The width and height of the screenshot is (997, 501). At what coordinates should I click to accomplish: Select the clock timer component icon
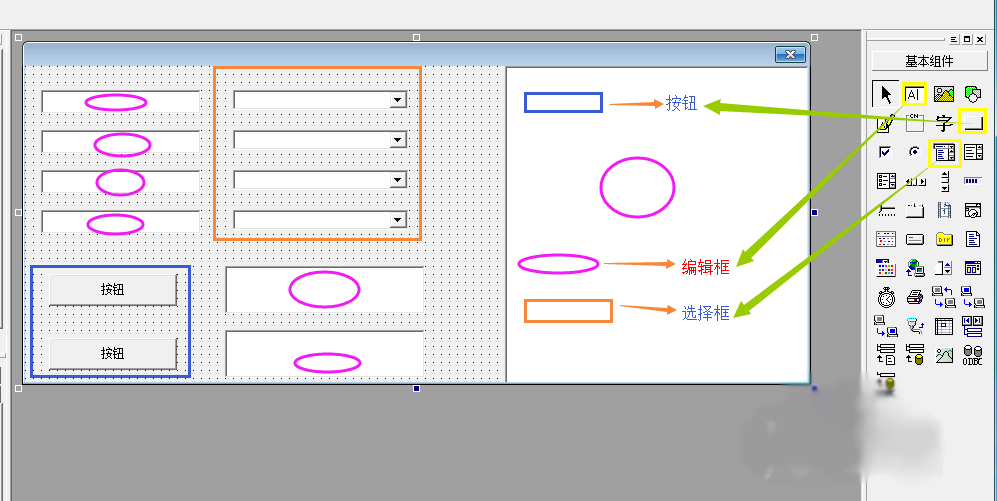coord(886,297)
